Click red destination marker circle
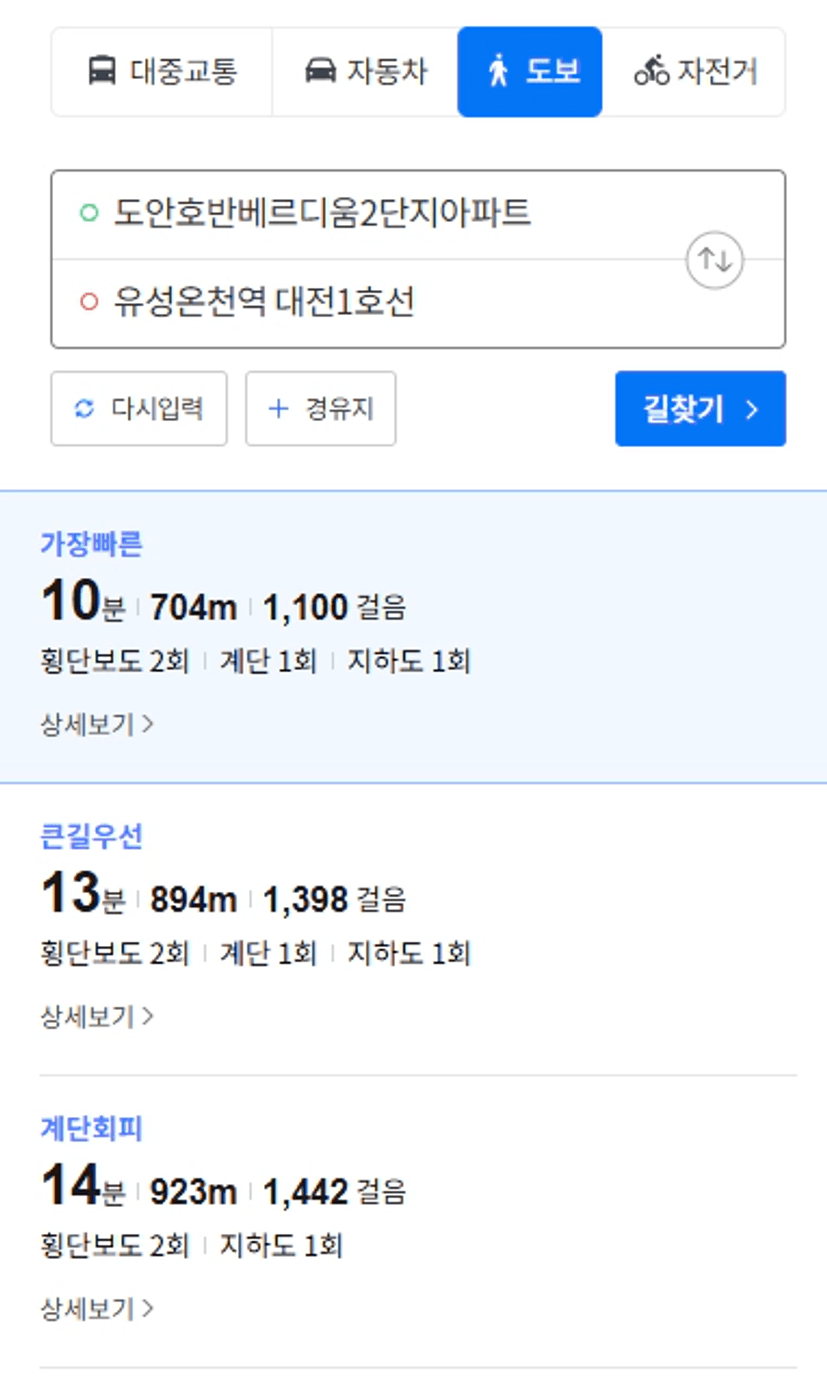Viewport: 827px width, 1388px height. 89,302
